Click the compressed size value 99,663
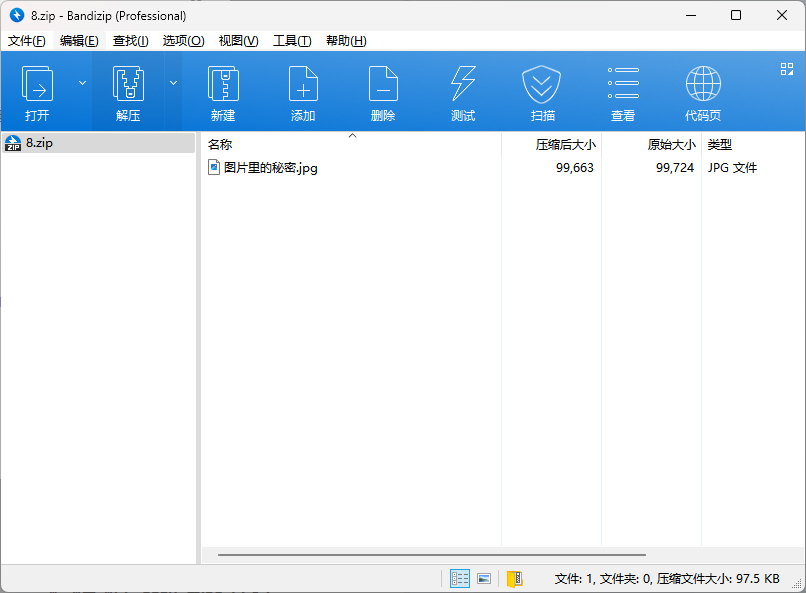 pos(575,168)
